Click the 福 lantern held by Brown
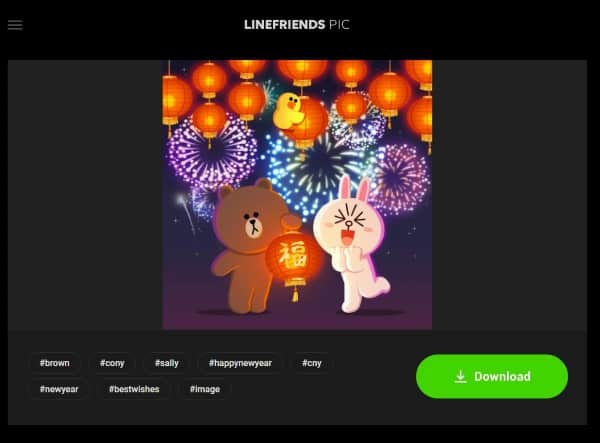 tap(293, 257)
